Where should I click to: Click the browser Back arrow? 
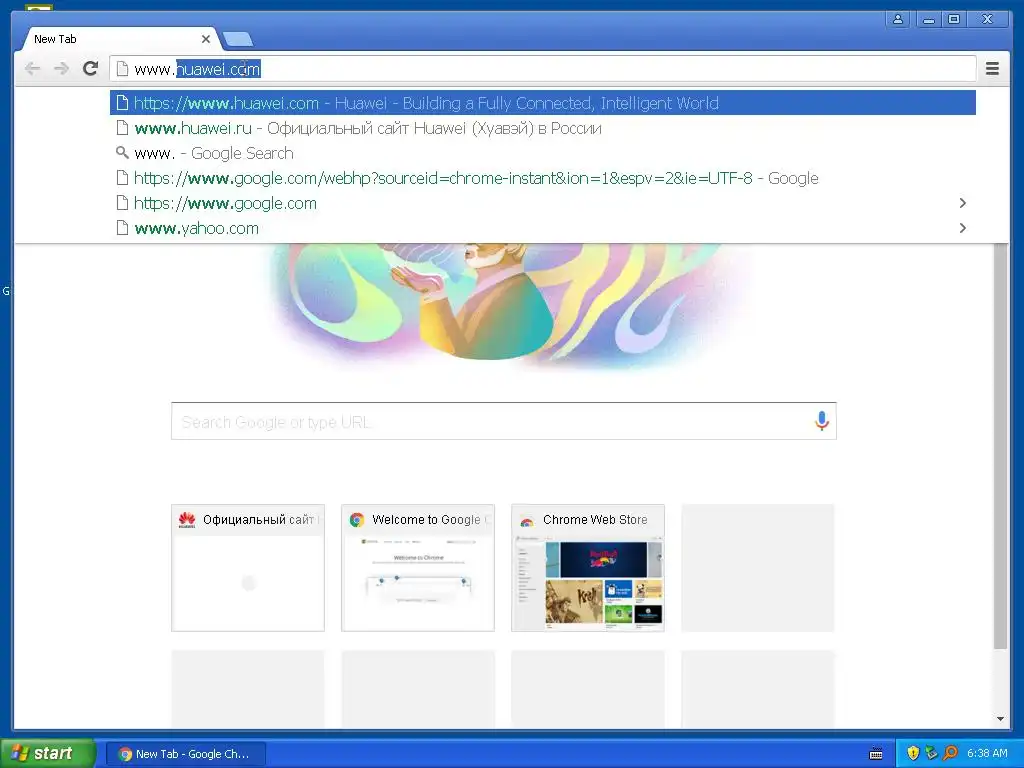click(32, 69)
